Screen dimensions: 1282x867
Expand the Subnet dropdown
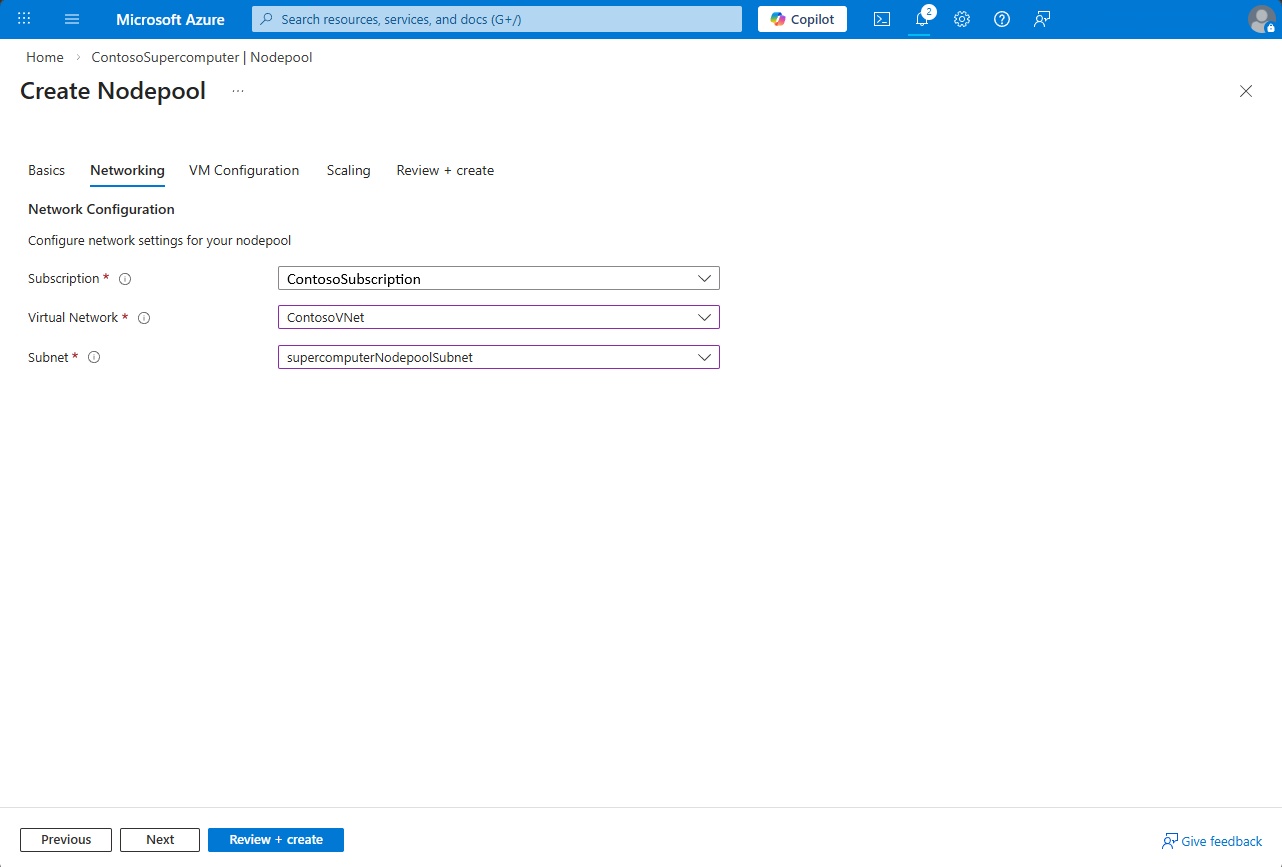499,357
